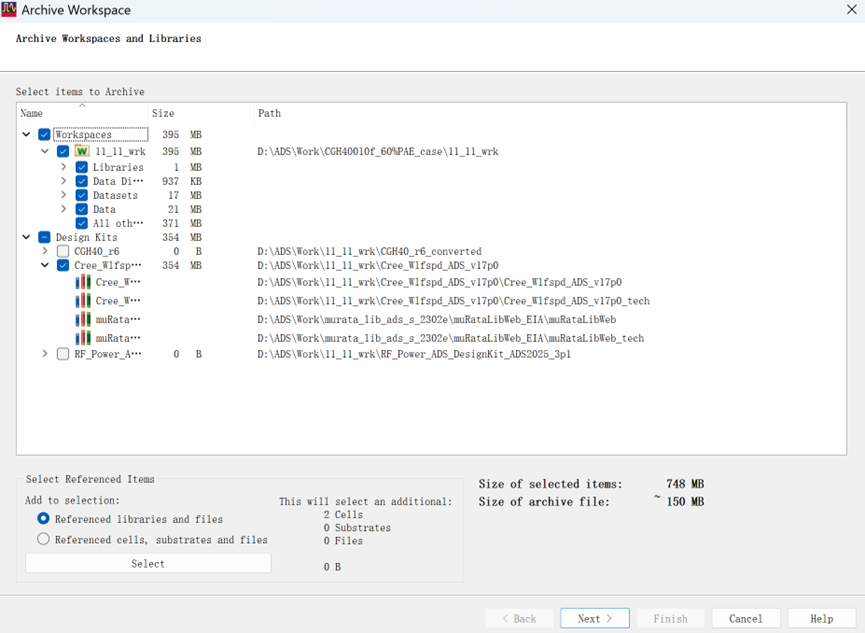
Task: Toggle the Datasets checkbox
Action: 82,195
